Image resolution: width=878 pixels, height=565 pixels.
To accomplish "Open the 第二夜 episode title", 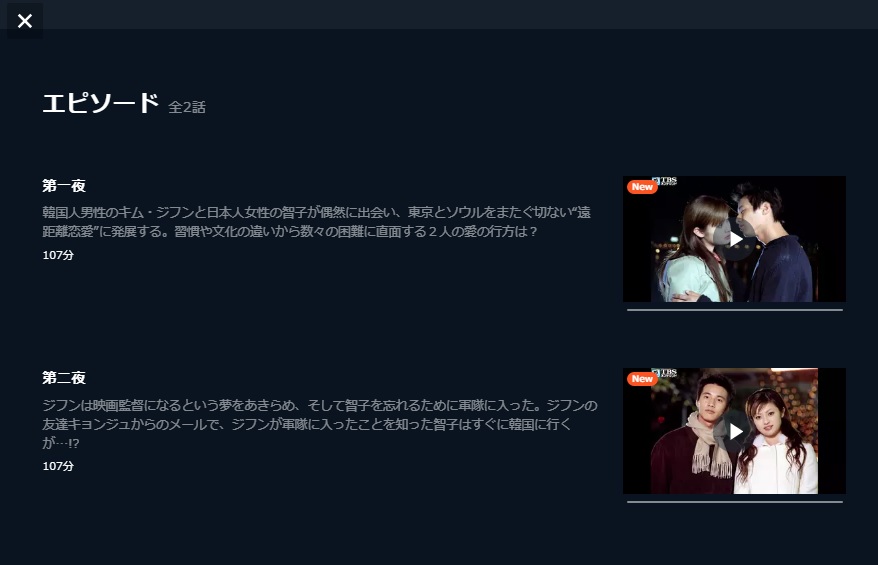I will [x=64, y=378].
